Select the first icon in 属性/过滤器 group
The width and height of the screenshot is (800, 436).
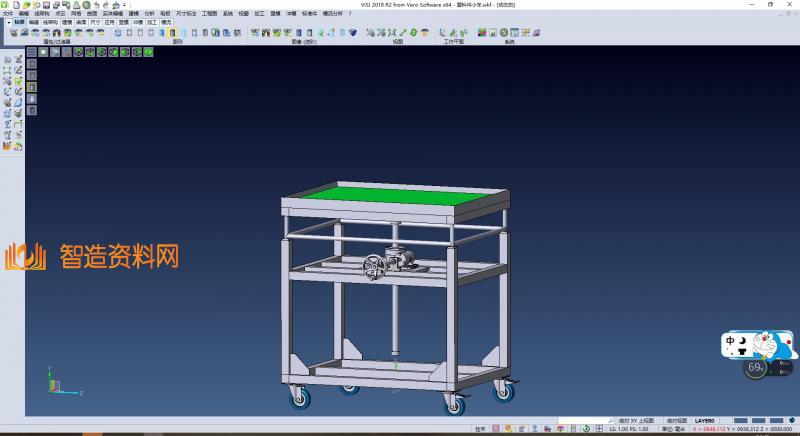click(13, 33)
